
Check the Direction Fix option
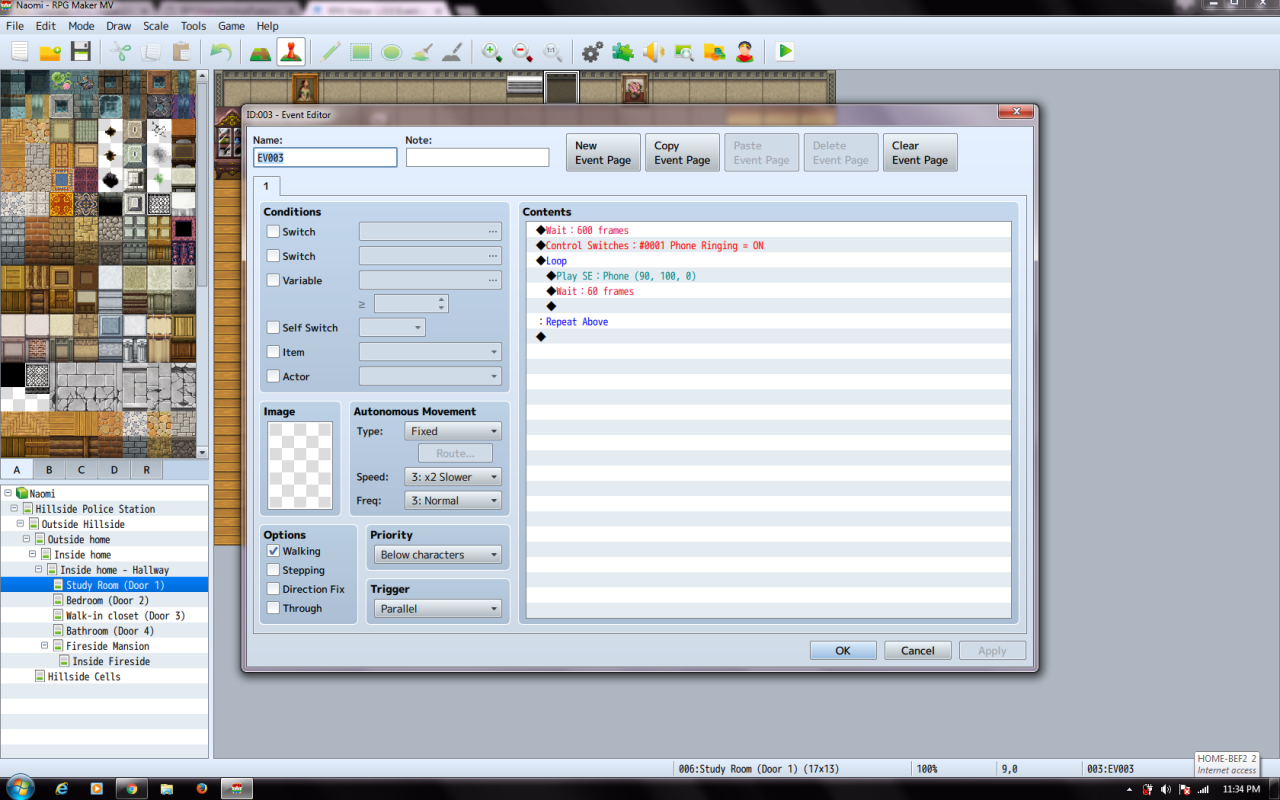pyautogui.click(x=273, y=589)
